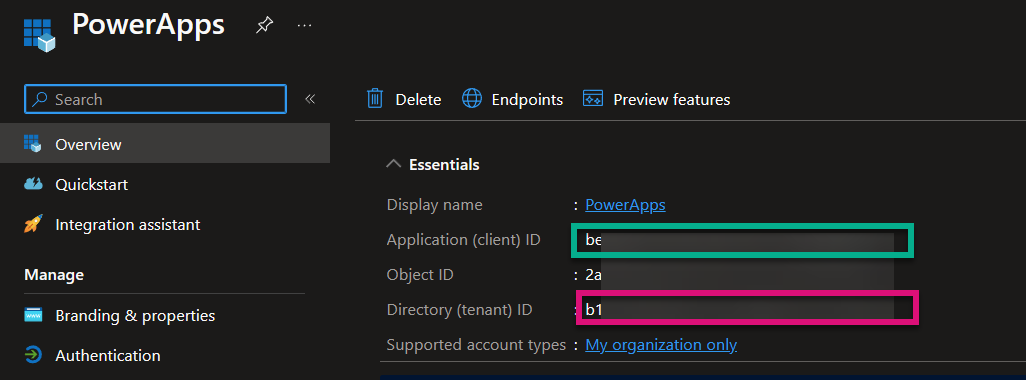Open the more options ellipsis menu

[304, 25]
